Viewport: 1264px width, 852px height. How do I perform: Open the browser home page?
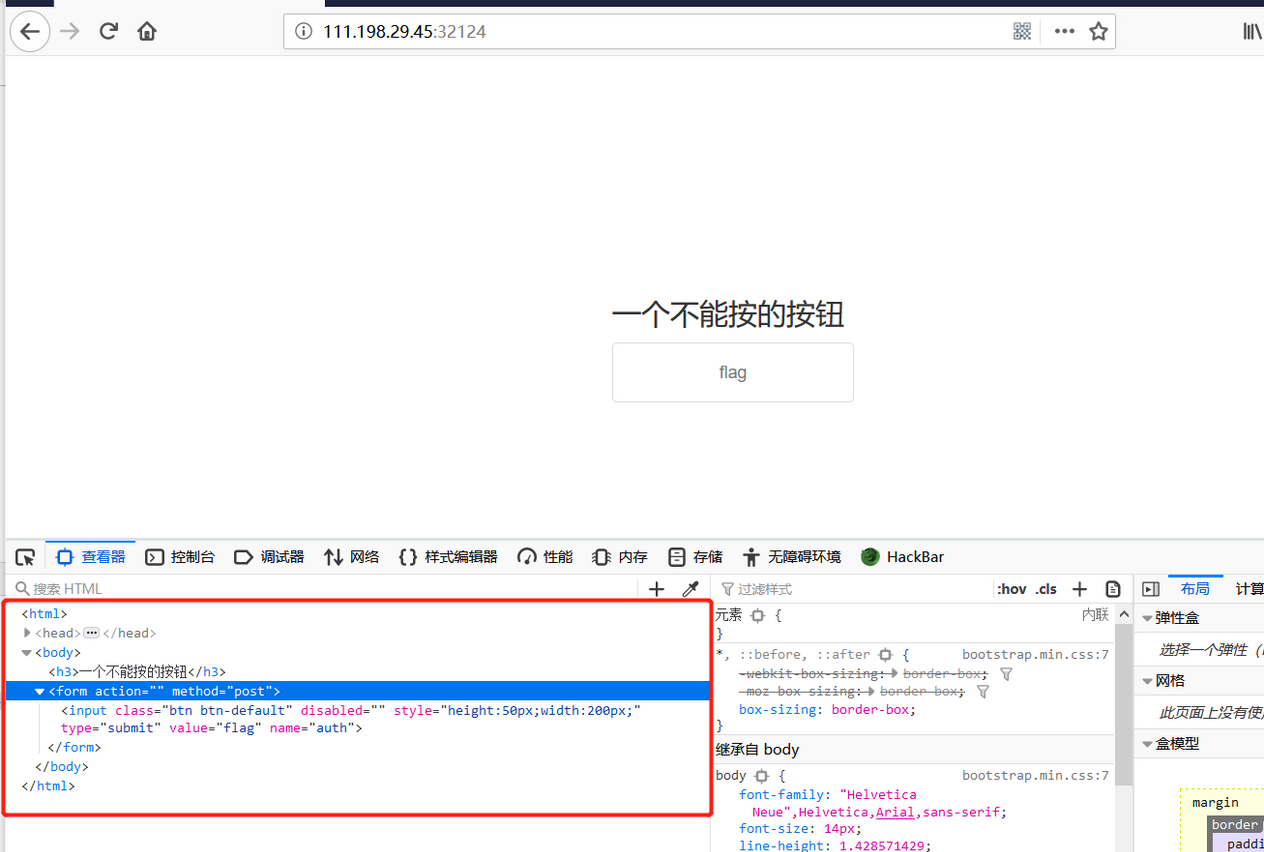coord(147,31)
